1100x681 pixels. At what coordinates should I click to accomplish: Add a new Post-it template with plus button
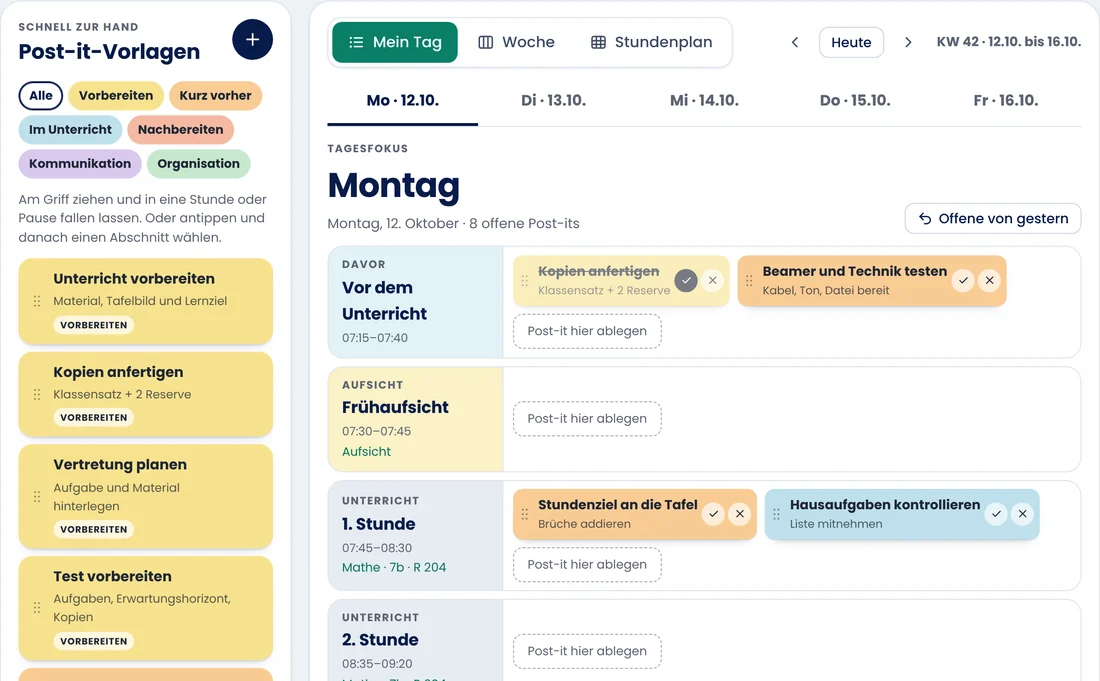point(253,40)
